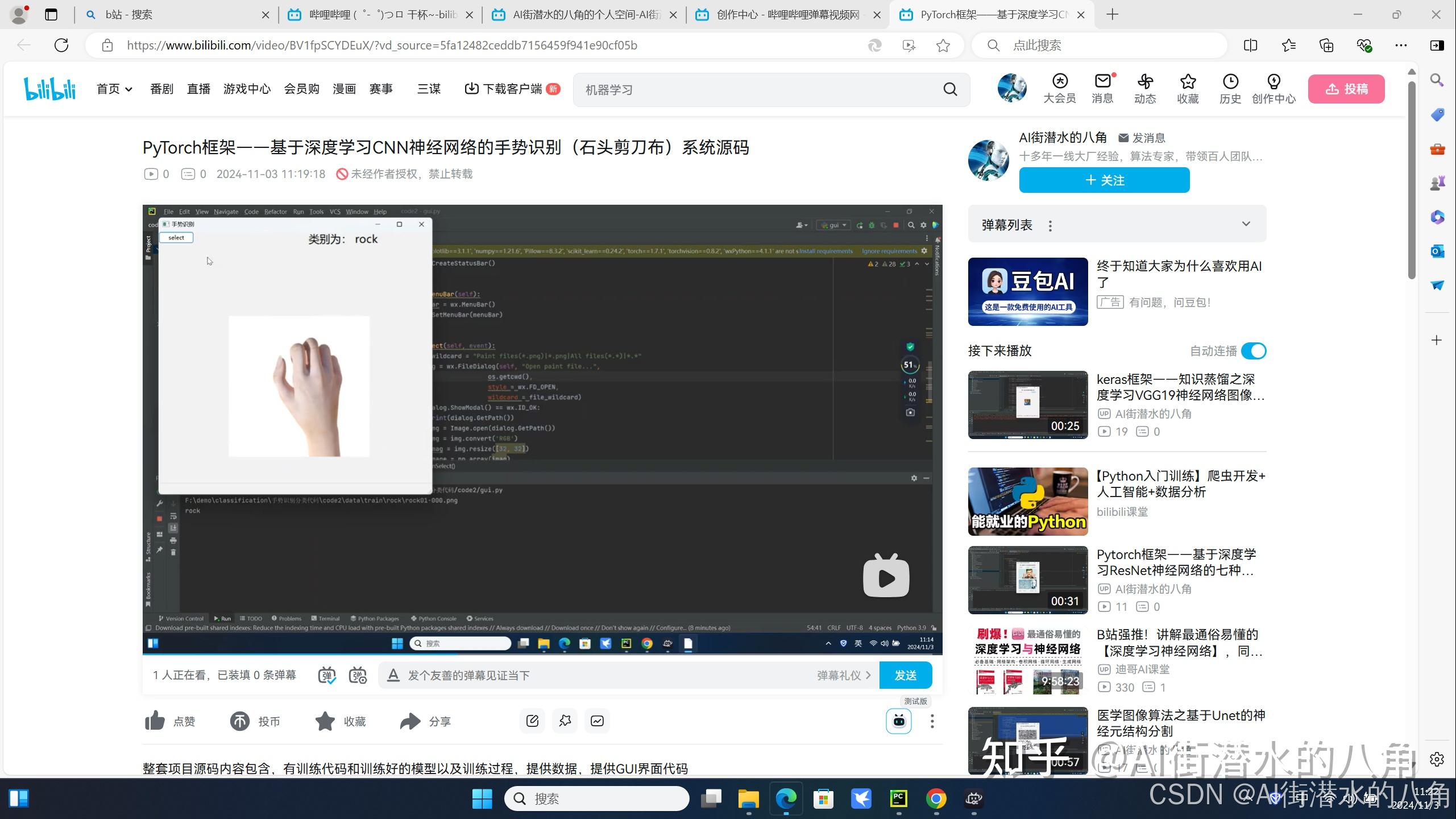Open the keras框架 VGG19 video thumbnail
Image resolution: width=1456 pixels, height=819 pixels.
[x=1028, y=405]
